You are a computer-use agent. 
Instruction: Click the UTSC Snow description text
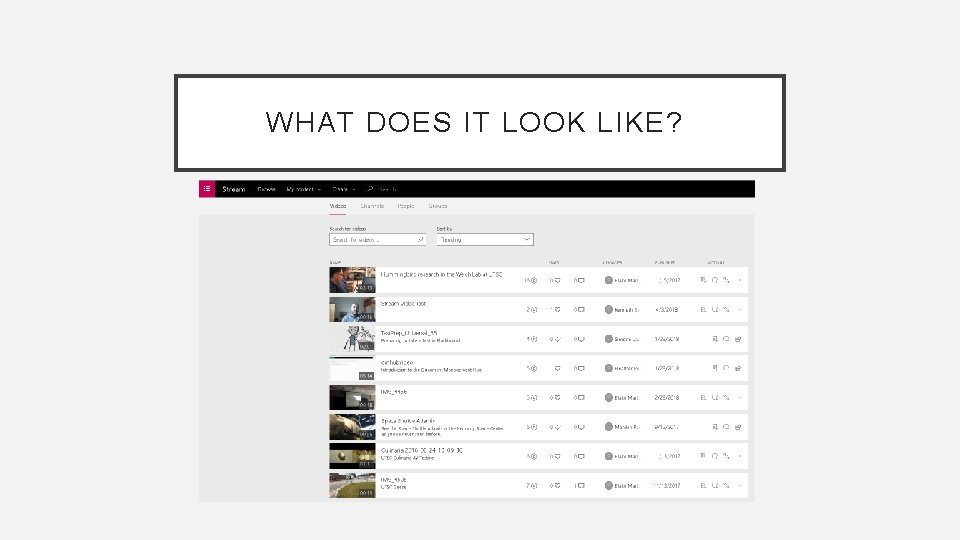click(393, 487)
